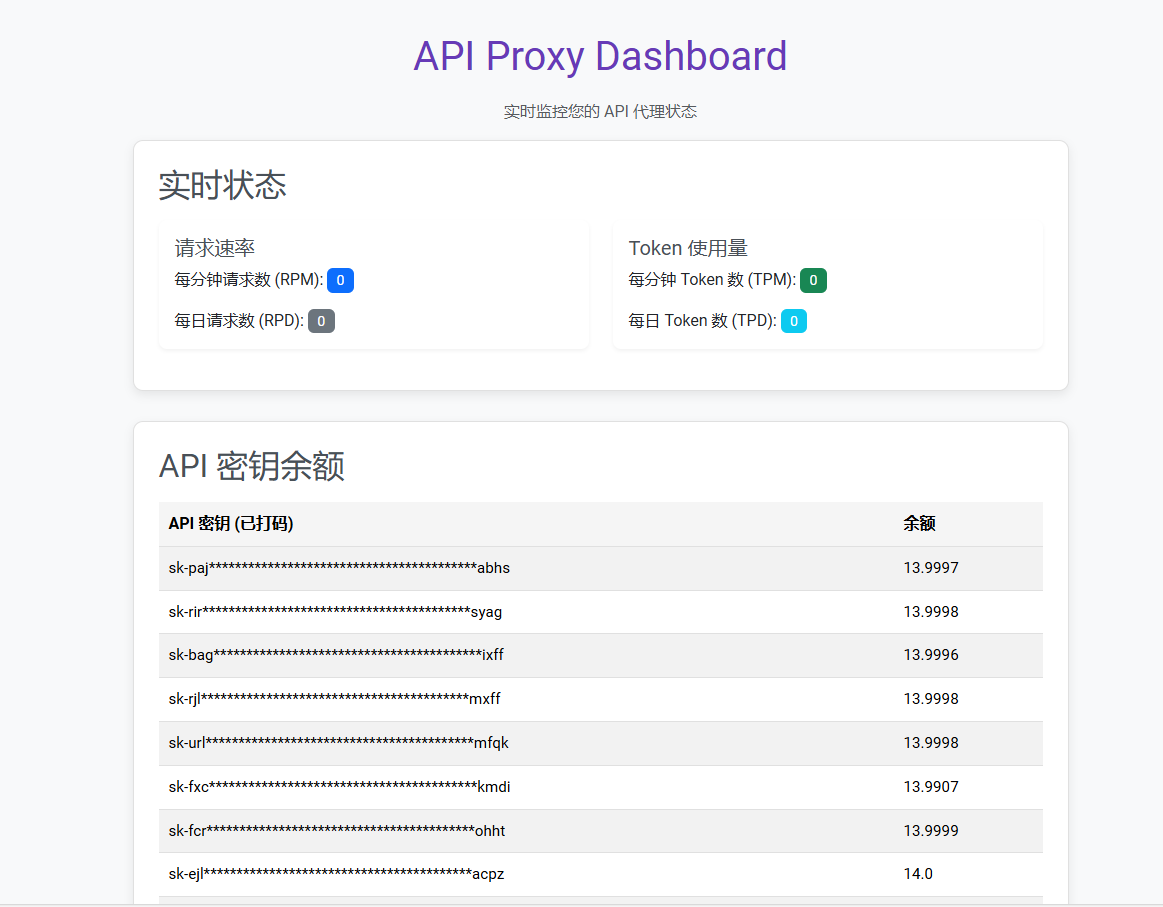Select the API 密钥 (已打码) column header
Screen dimensions: 1163x907
point(232,523)
